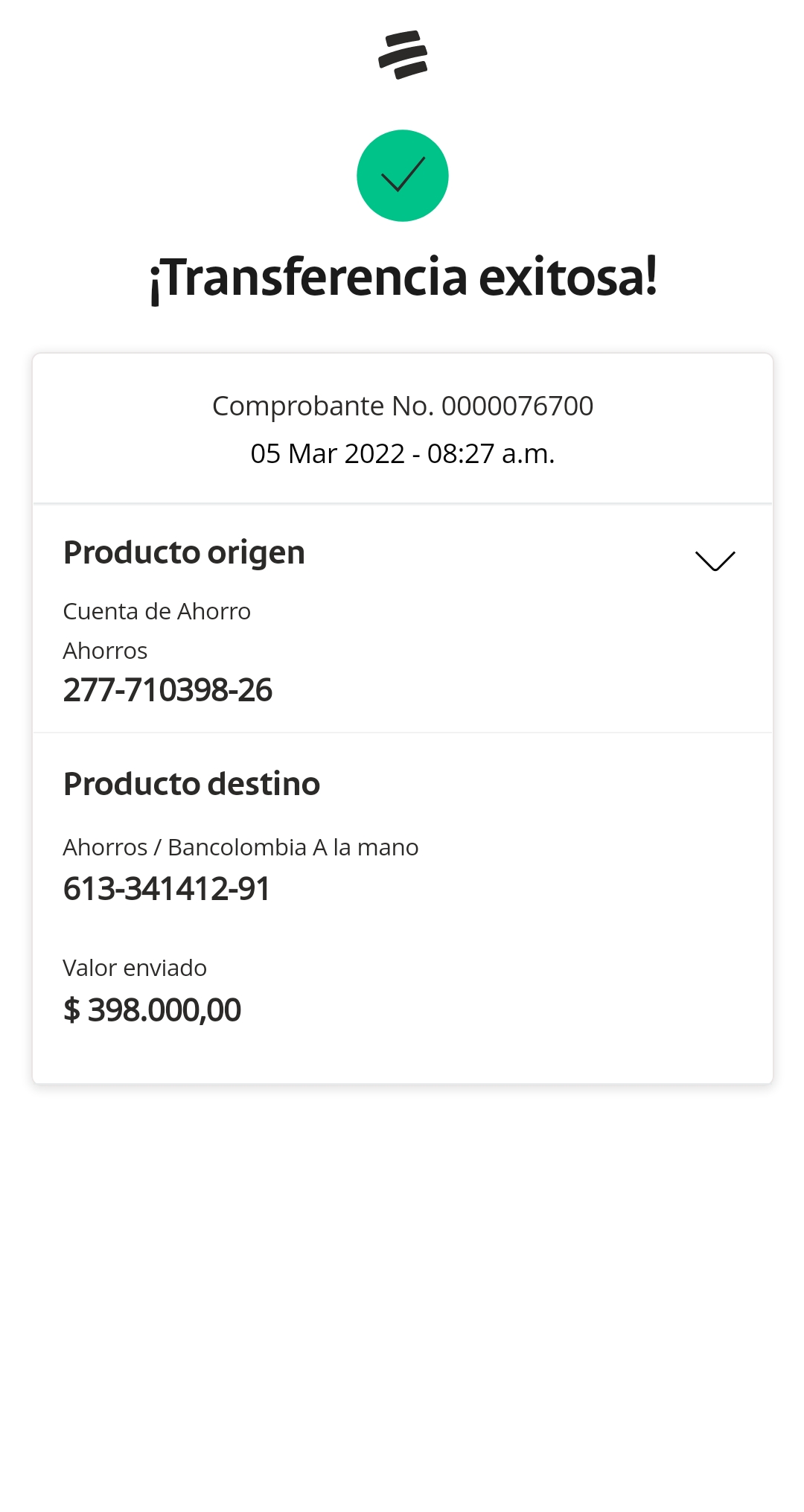Tap the "Producto origen" heading
Image resolution: width=804 pixels, height=1512 pixels.
point(184,552)
